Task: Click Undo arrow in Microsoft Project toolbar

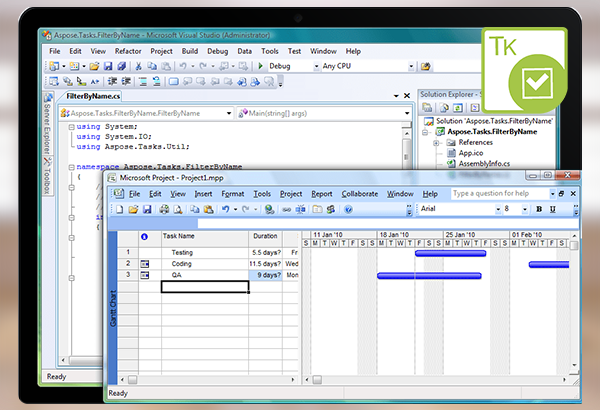Action: (226, 209)
